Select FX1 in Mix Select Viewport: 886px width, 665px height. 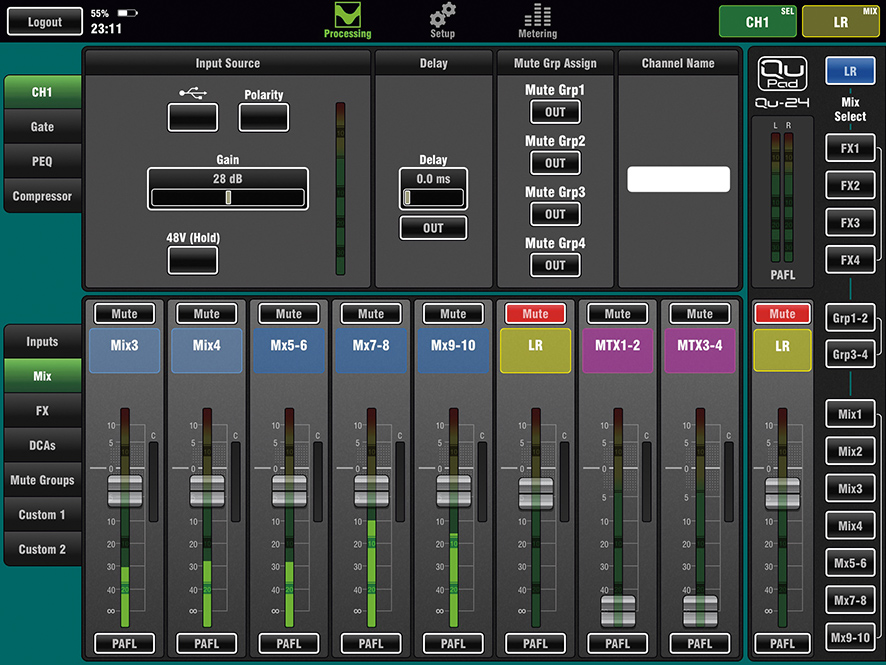click(x=850, y=148)
